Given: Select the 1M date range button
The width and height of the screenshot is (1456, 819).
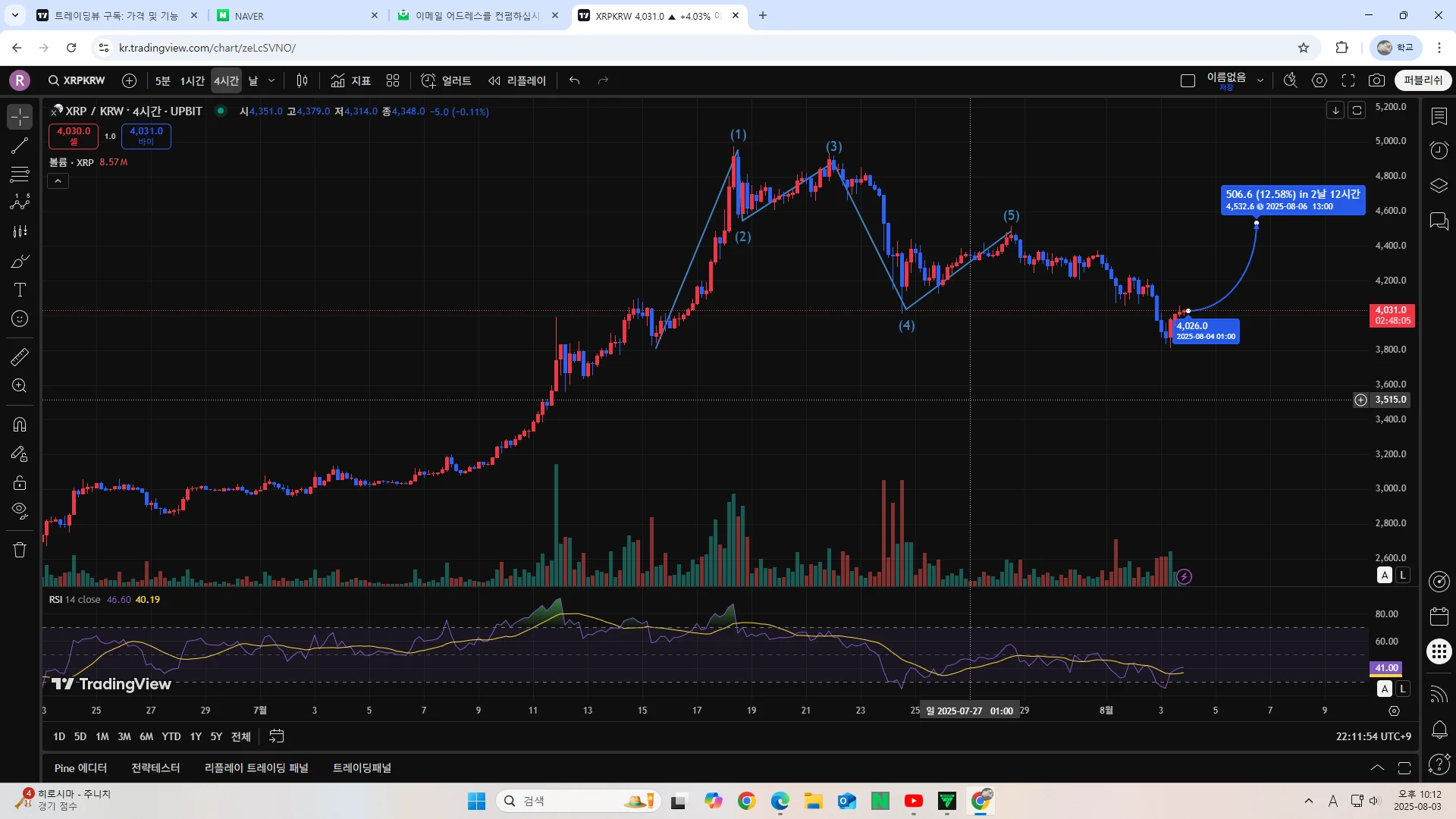Looking at the screenshot, I should (x=102, y=736).
